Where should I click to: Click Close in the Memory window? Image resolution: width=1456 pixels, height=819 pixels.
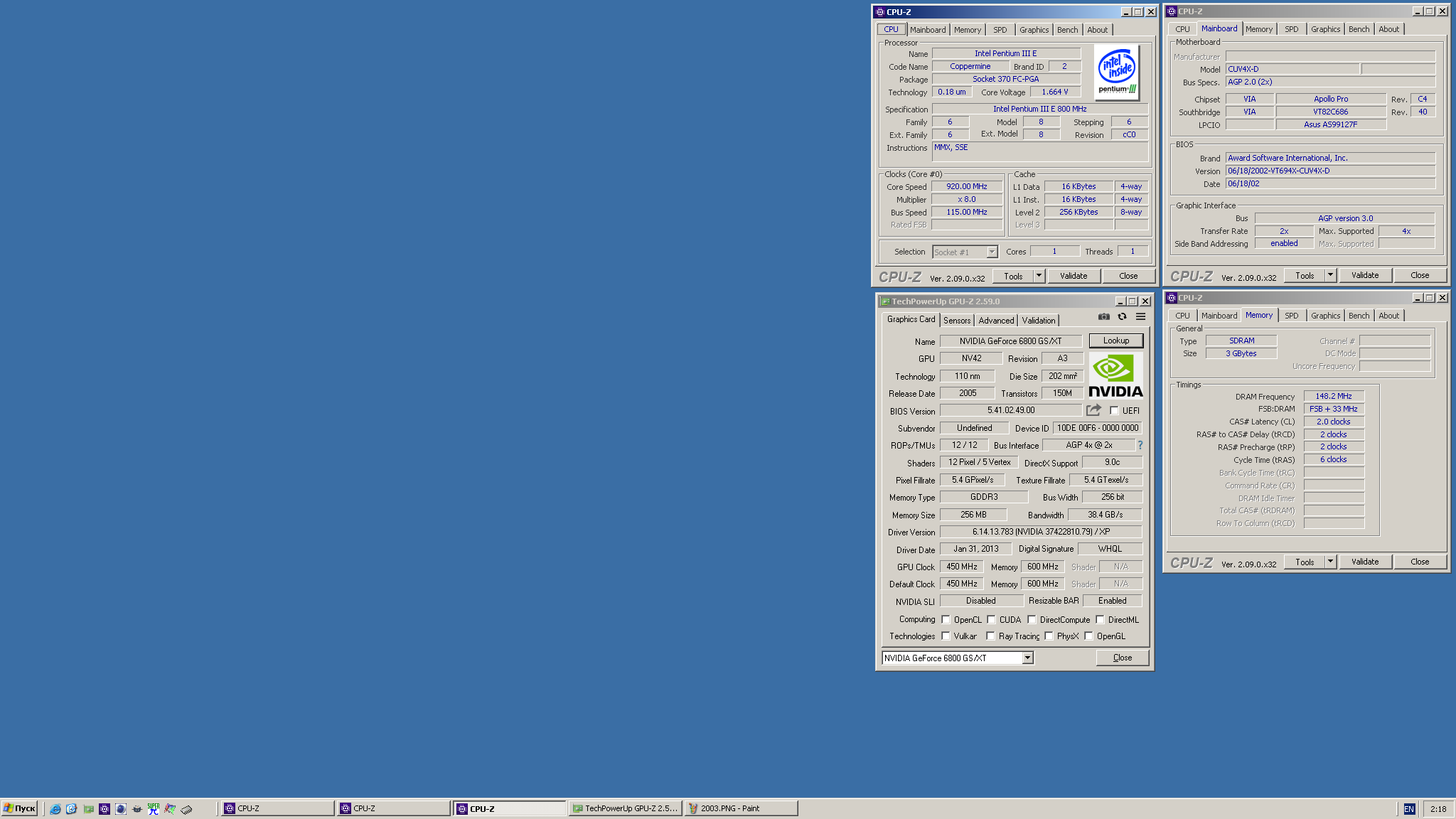(x=1420, y=562)
